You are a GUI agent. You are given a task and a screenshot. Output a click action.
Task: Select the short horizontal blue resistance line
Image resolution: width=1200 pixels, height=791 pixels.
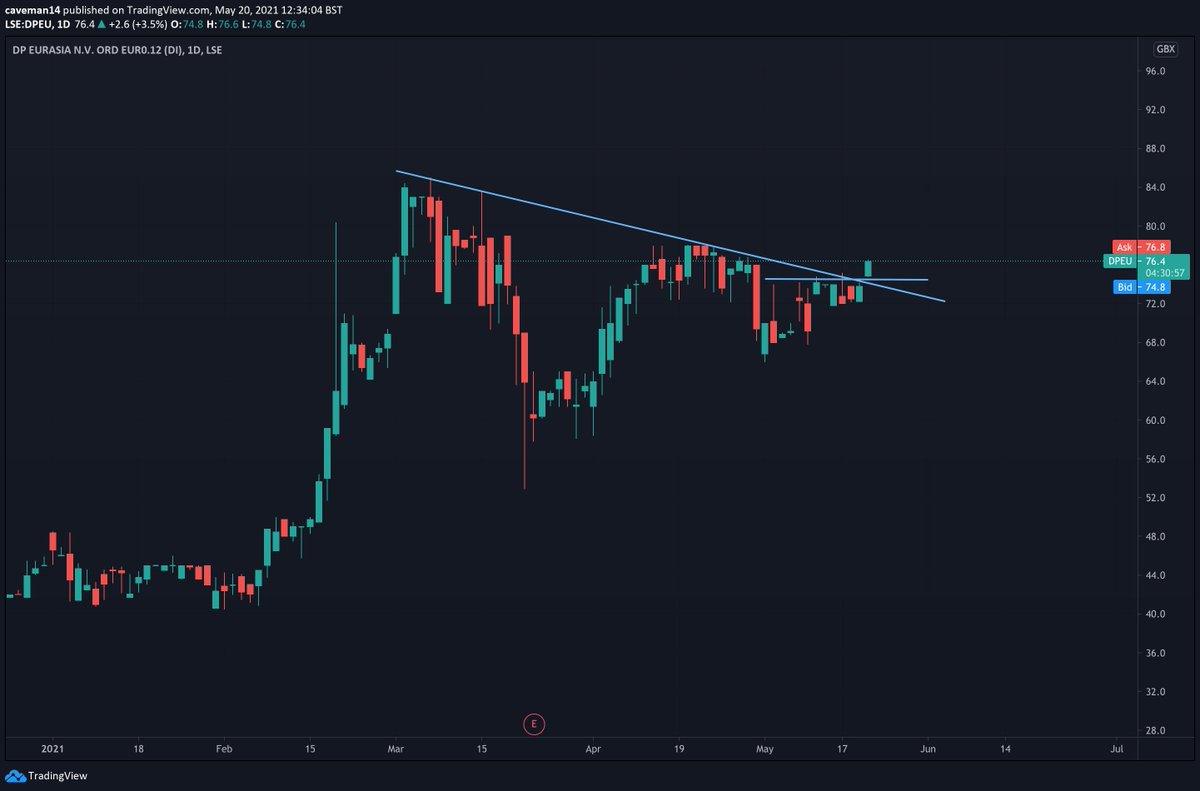pyautogui.click(x=846, y=279)
